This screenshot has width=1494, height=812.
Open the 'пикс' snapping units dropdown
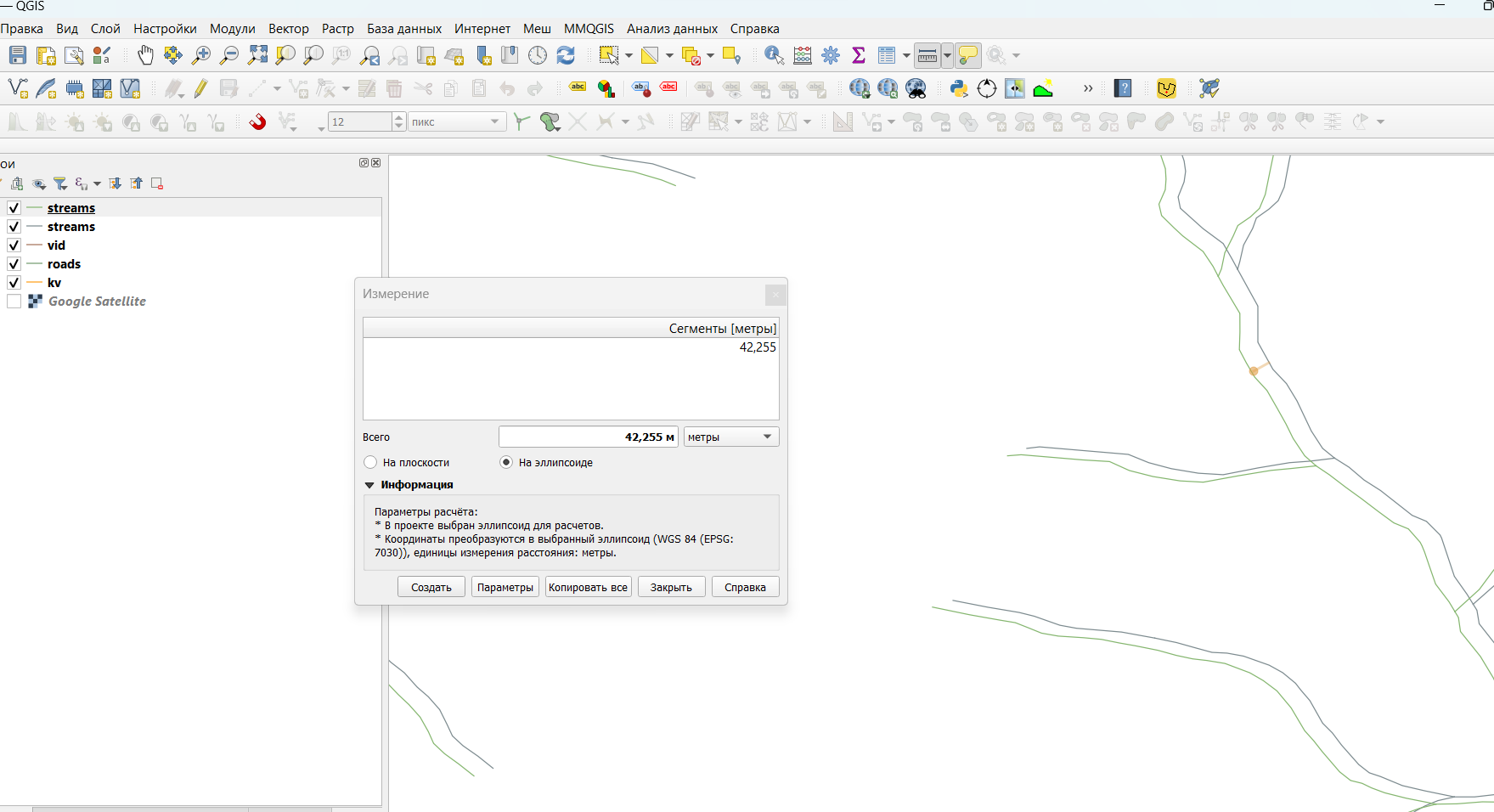tap(456, 122)
